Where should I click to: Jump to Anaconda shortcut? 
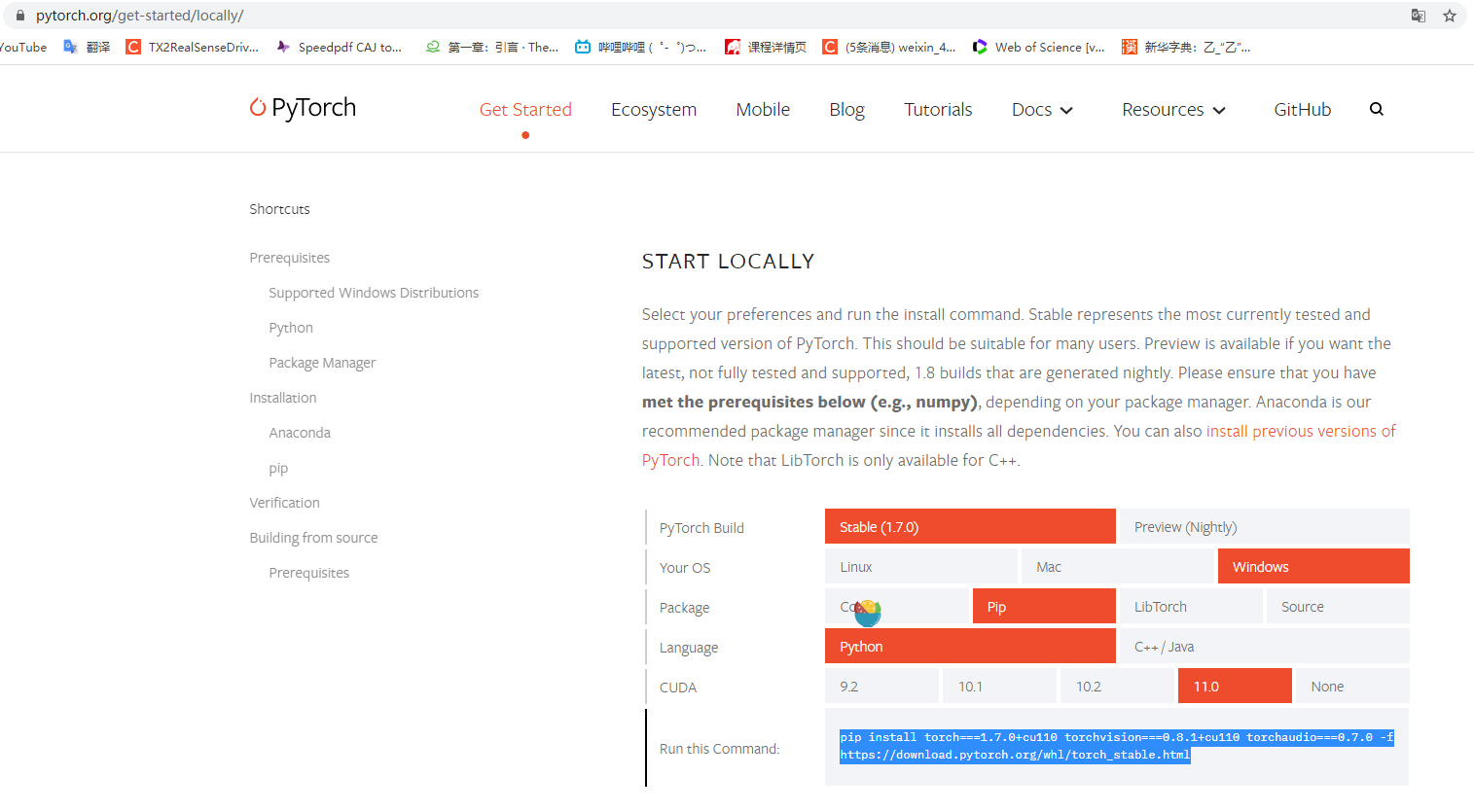pos(300,433)
